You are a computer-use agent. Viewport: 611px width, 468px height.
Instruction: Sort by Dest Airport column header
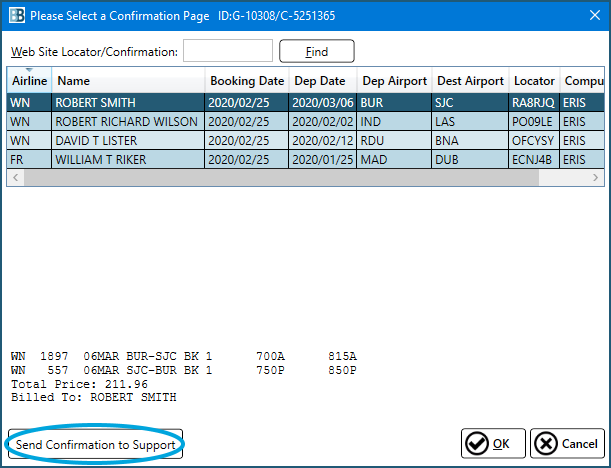click(468, 81)
